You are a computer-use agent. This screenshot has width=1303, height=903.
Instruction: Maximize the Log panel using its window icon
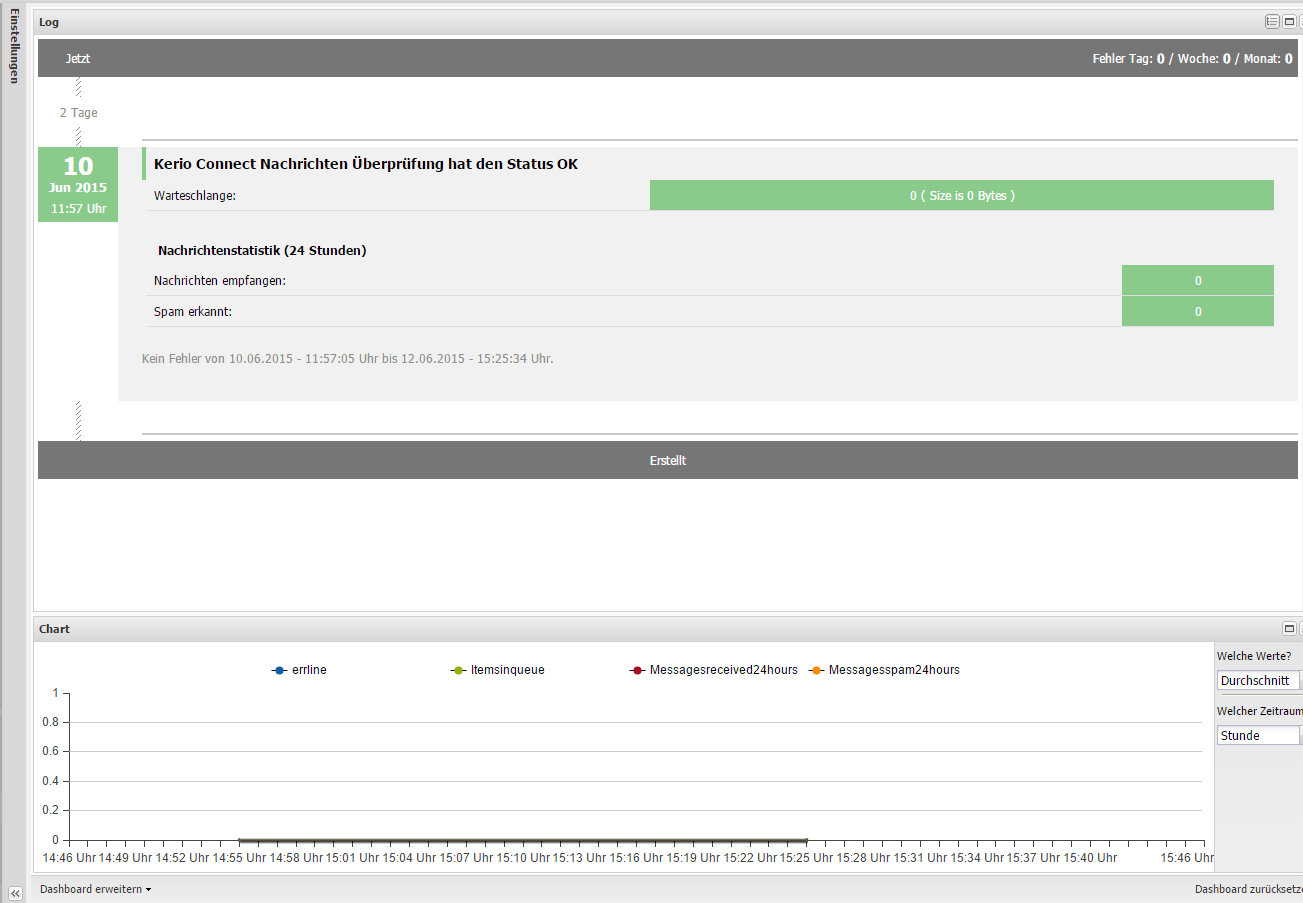1290,21
